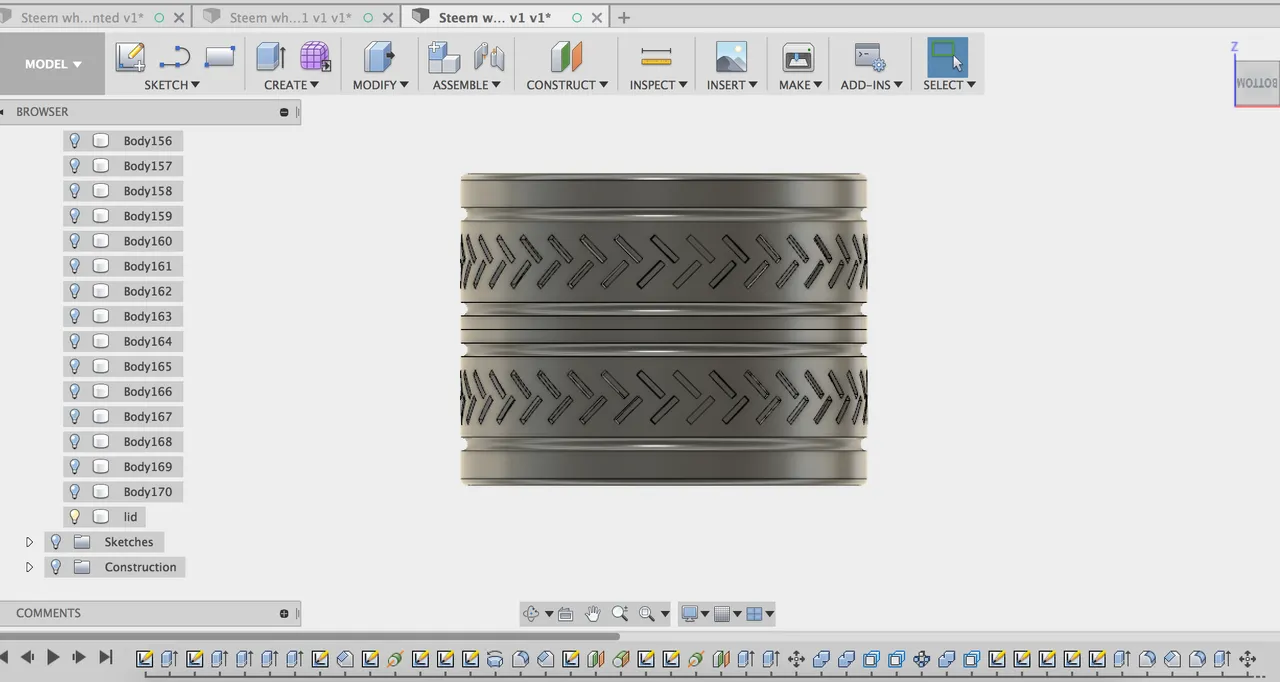
Task: Open the SKETCH dropdown menu
Action: tap(172, 85)
